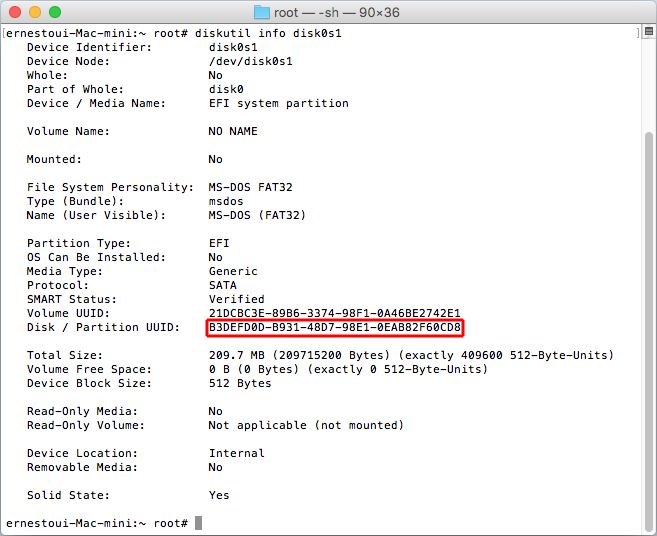
Task: Click the Total Size value '209.7 MB'
Action: [x=237, y=355]
